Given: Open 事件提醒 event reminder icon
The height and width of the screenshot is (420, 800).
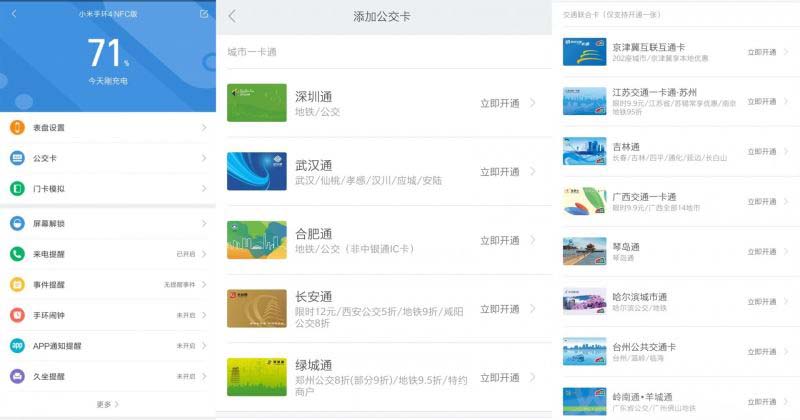Looking at the screenshot, I should 17,285.
